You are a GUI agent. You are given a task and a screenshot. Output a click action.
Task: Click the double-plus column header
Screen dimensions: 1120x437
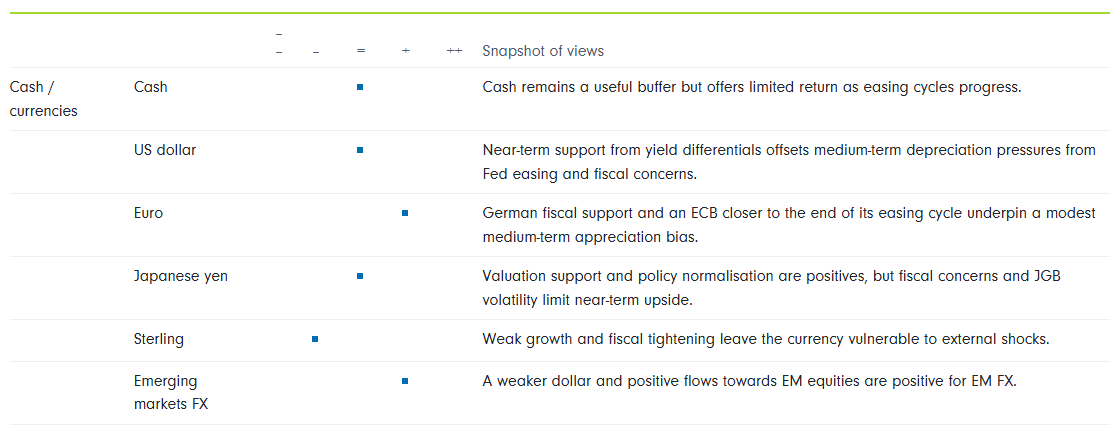pos(454,51)
